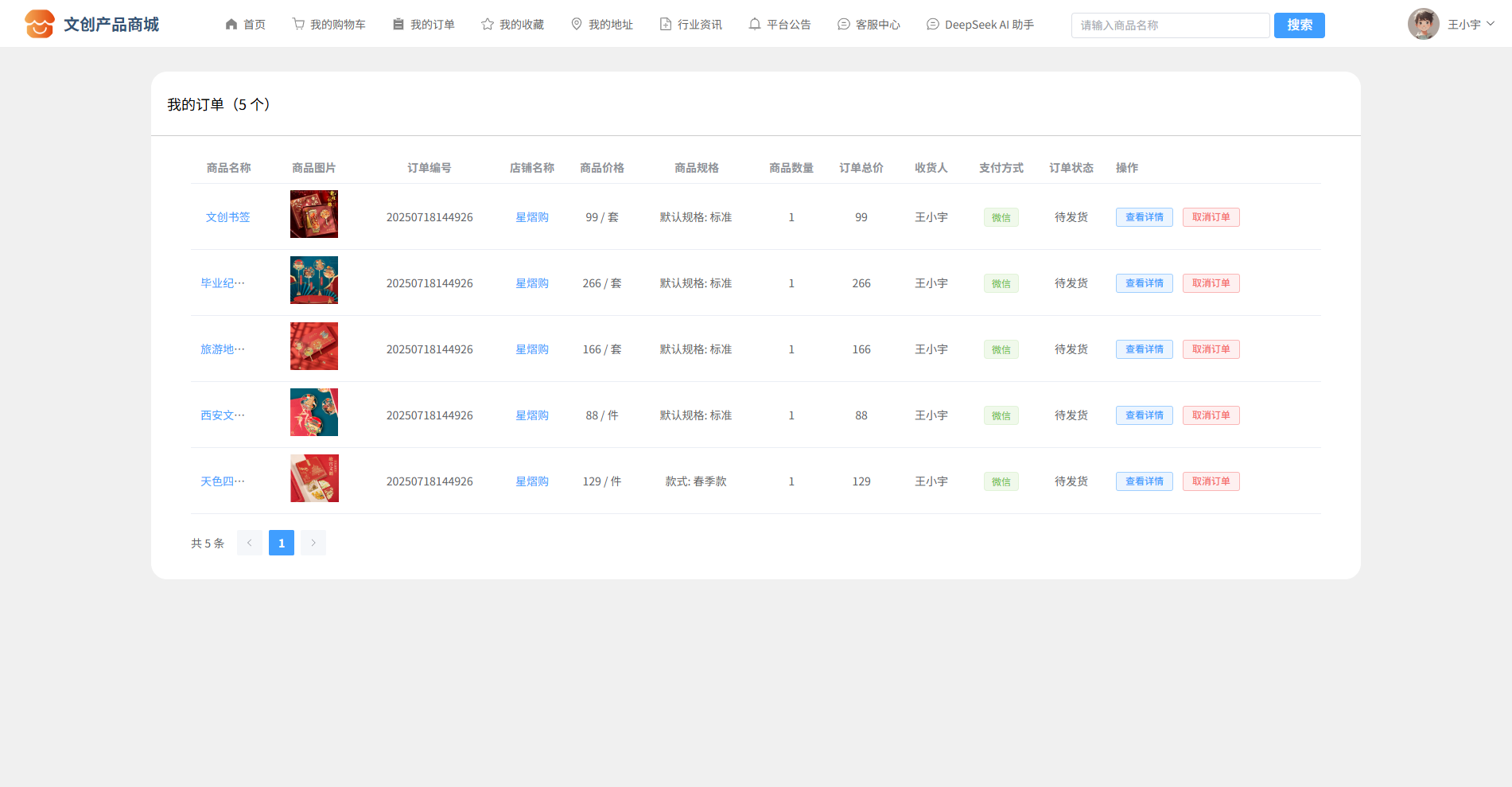Go to previous page with left chevron
This screenshot has height=787, width=1512.
point(250,543)
